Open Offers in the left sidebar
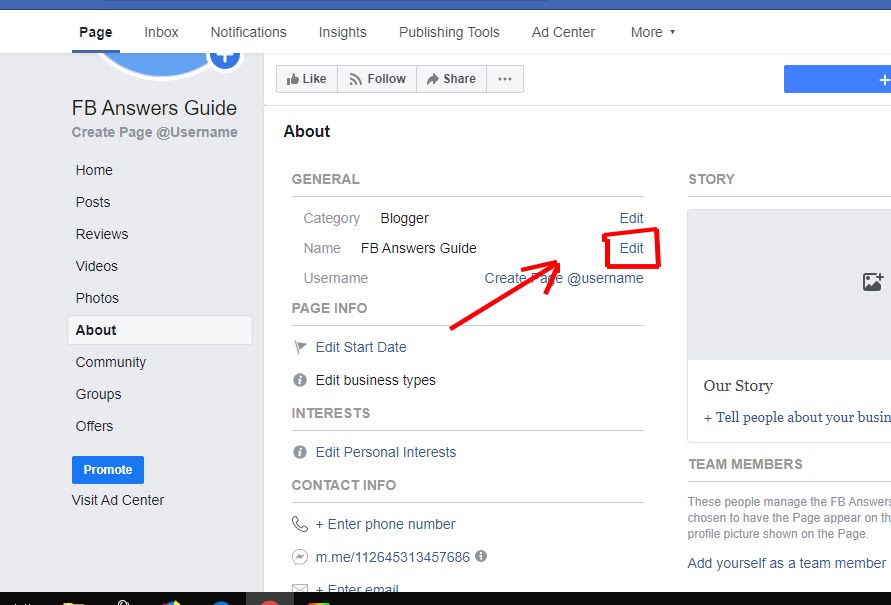The width and height of the screenshot is (891, 605). pyautogui.click(x=94, y=426)
